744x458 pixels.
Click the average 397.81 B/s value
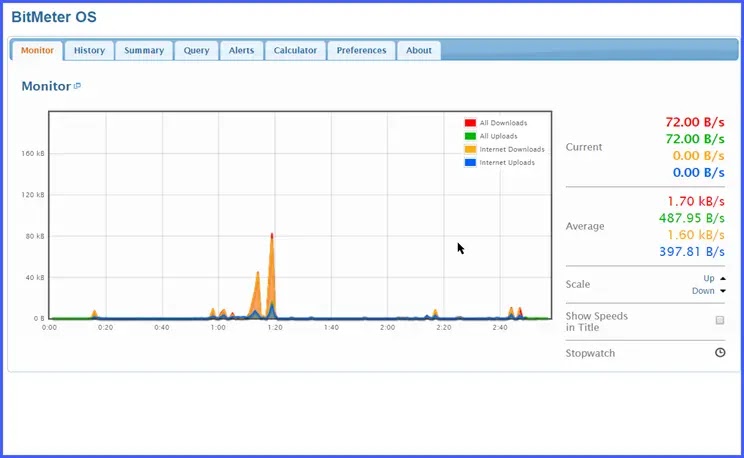pyautogui.click(x=691, y=252)
